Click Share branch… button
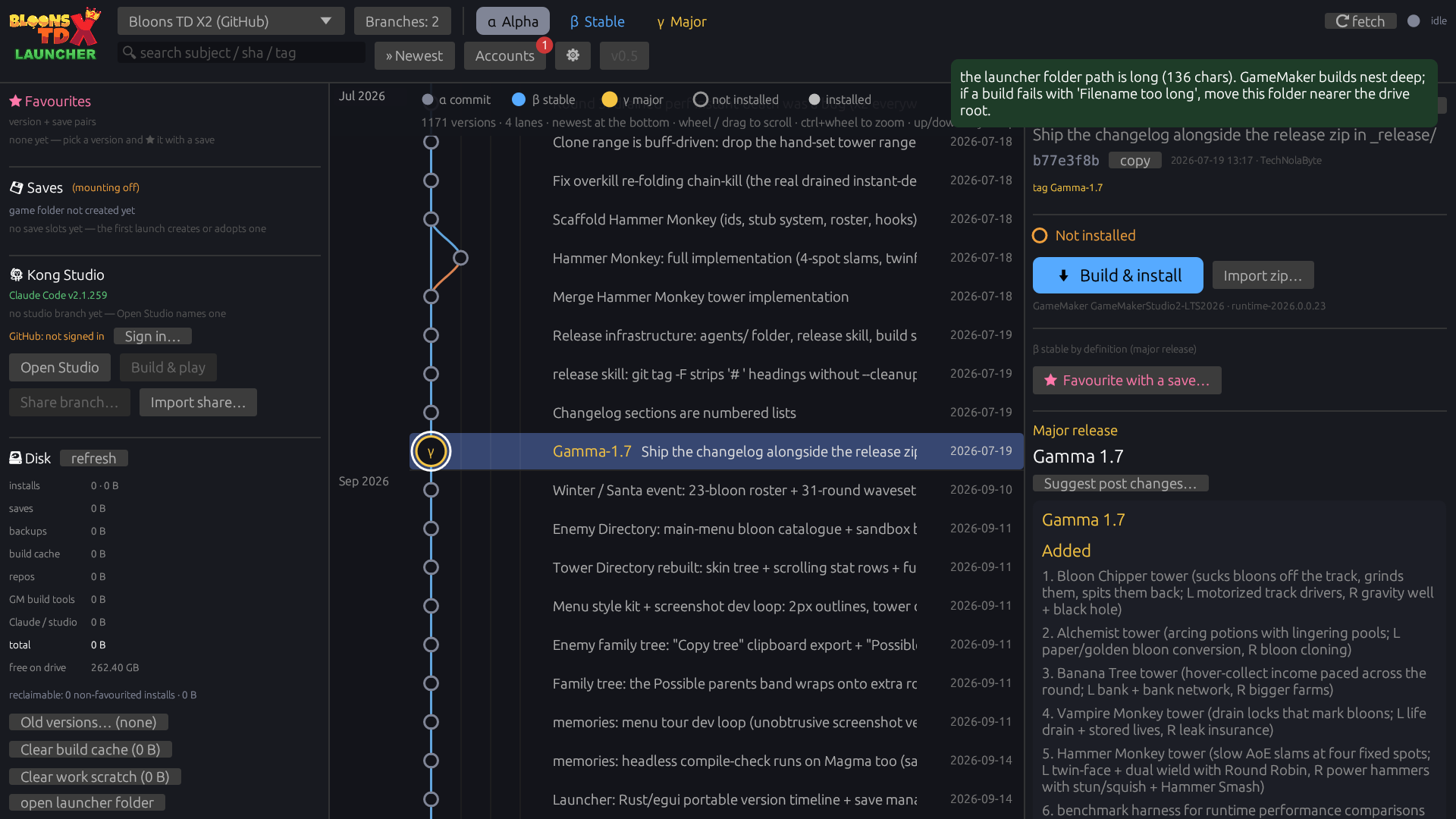The image size is (1456, 819). [x=69, y=403]
